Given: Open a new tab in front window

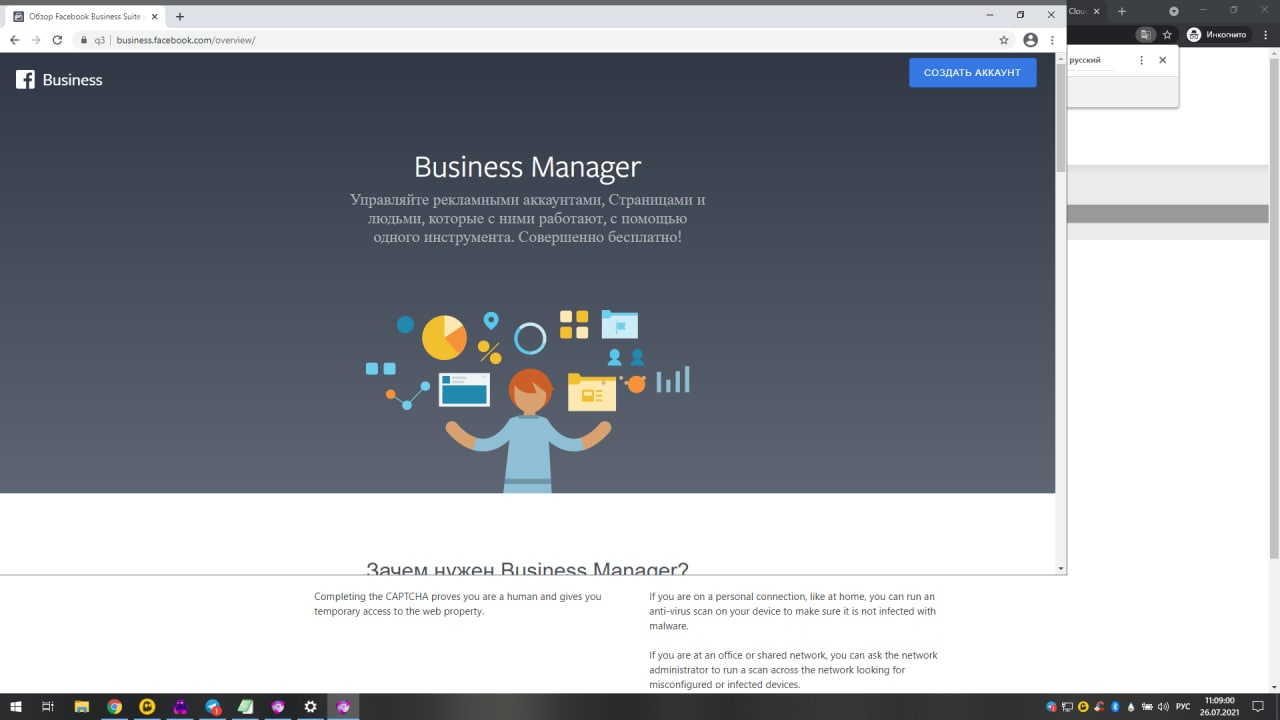Looking at the screenshot, I should click(180, 16).
